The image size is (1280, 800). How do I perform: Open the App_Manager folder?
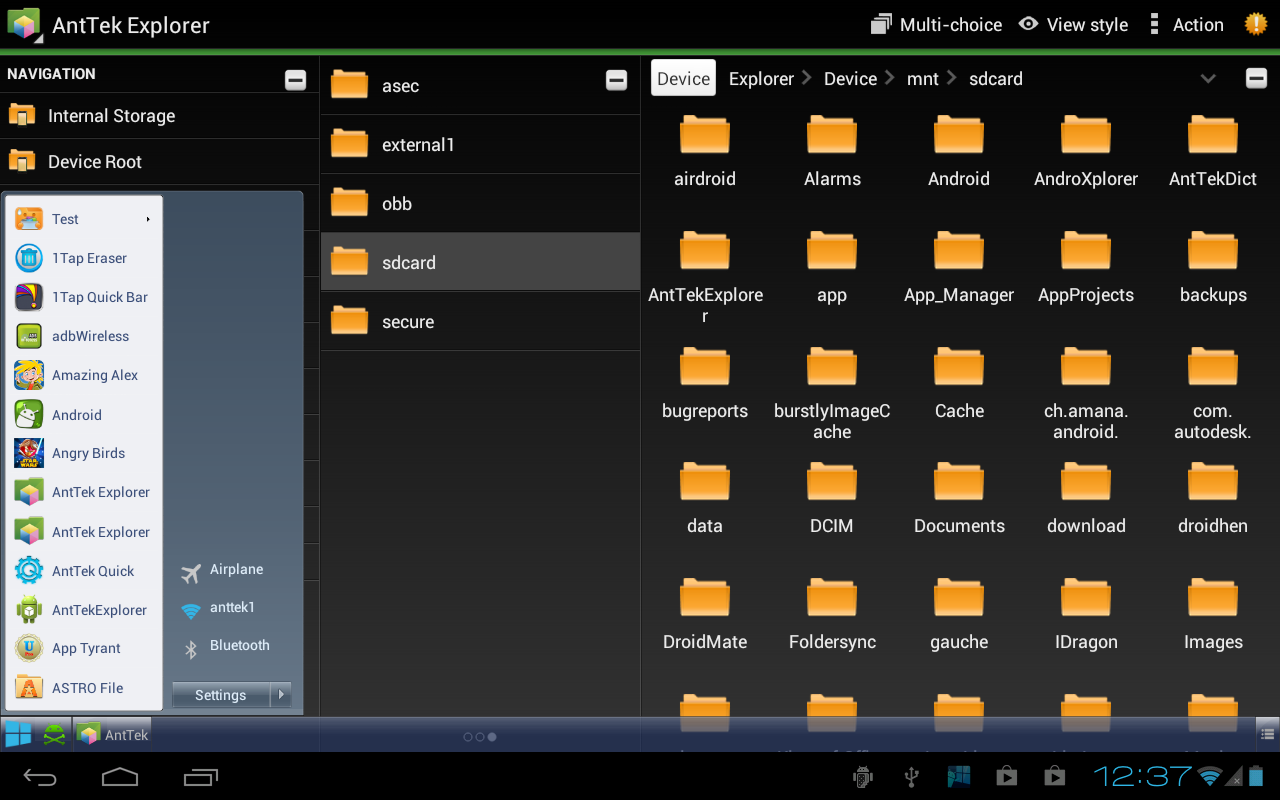(959, 266)
